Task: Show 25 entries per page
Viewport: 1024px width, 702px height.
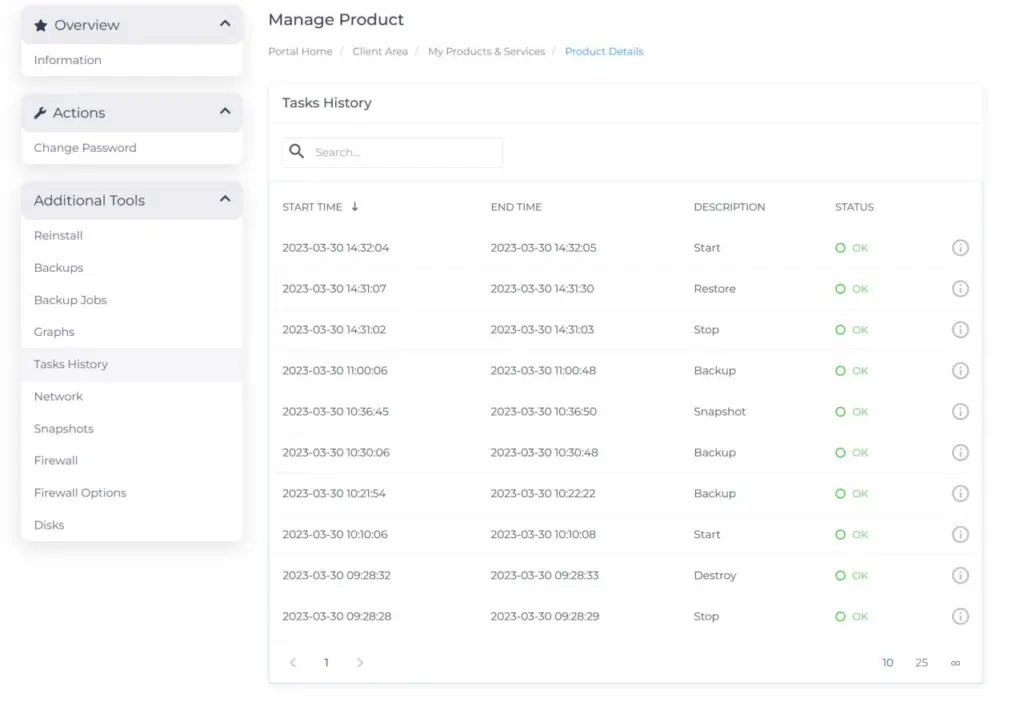Action: point(921,663)
